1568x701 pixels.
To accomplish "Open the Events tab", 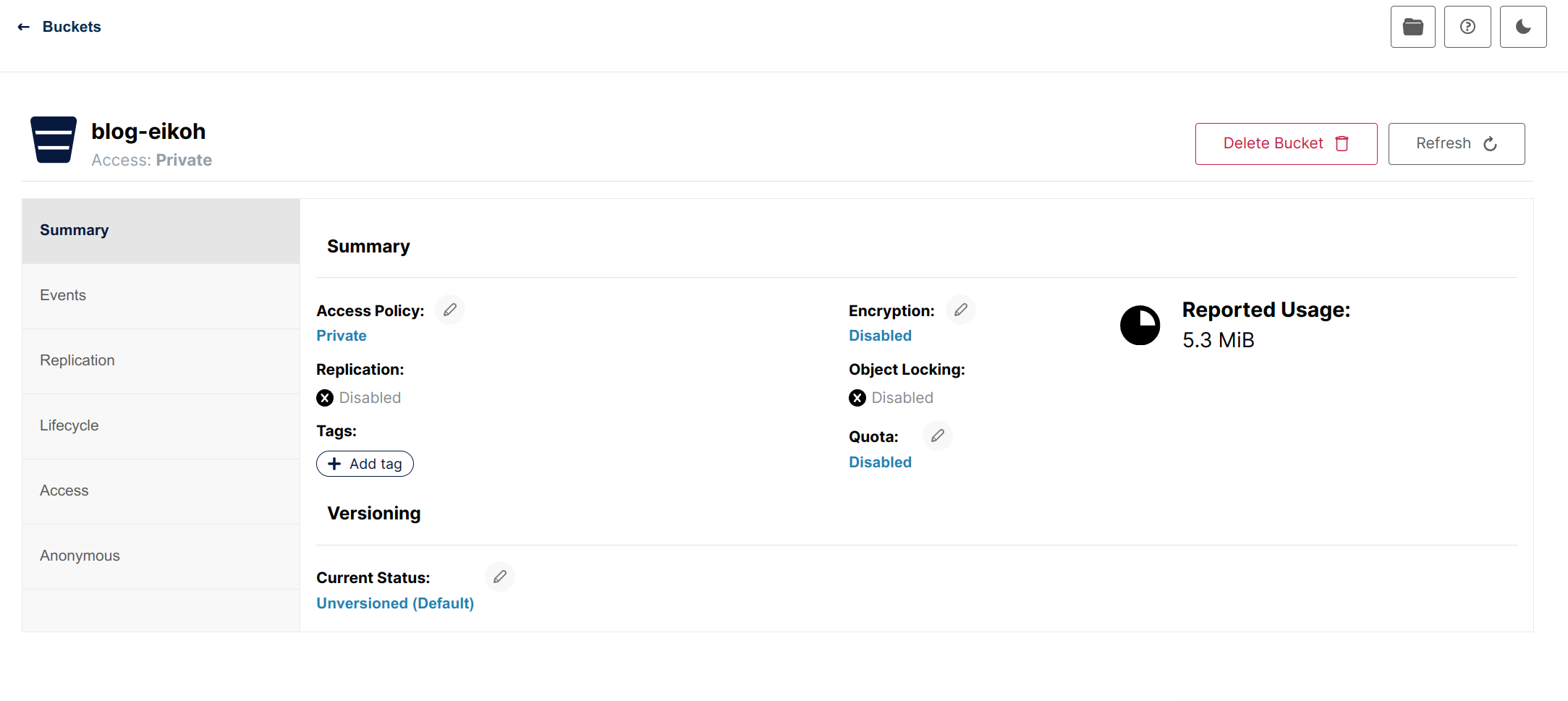I will (63, 295).
